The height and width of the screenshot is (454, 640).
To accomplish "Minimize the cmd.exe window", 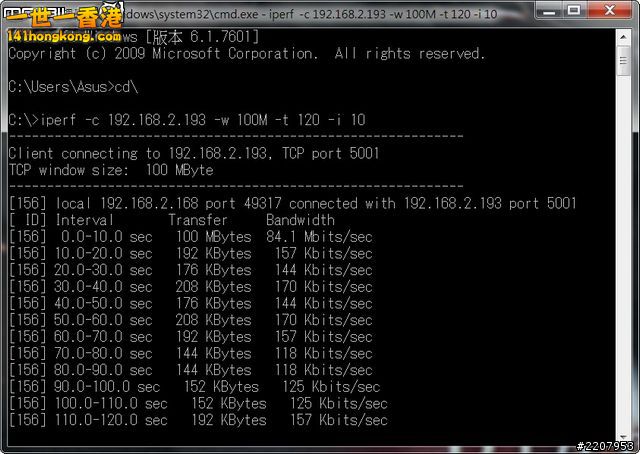I will 546,12.
